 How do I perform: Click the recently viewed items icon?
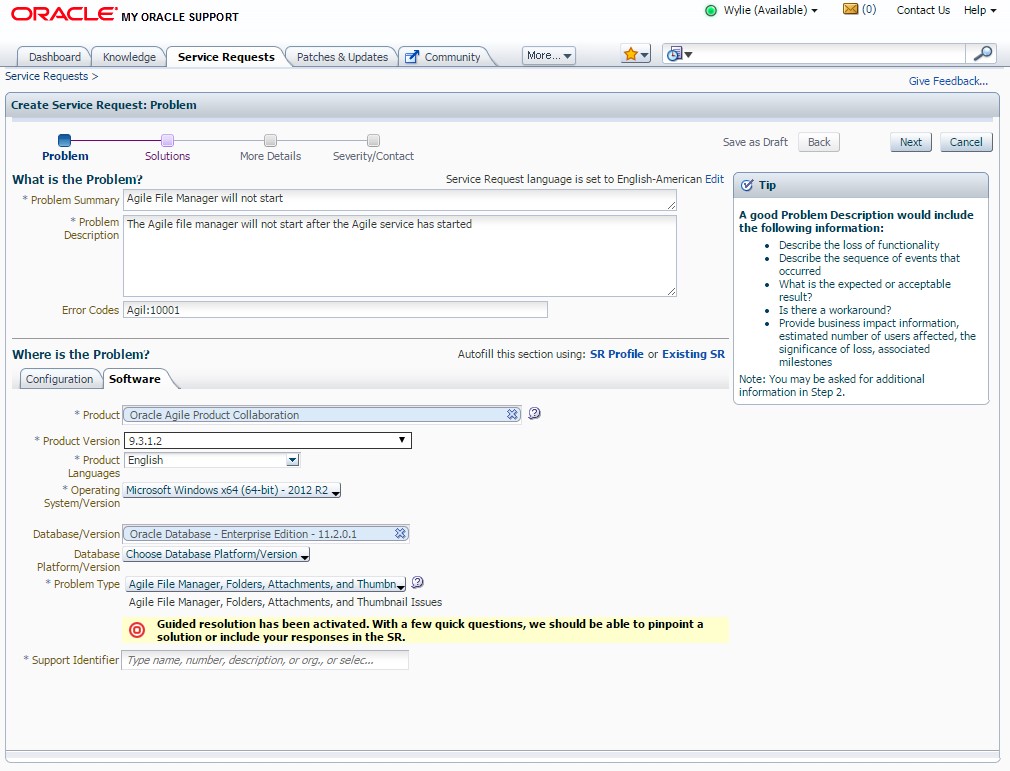pos(673,52)
